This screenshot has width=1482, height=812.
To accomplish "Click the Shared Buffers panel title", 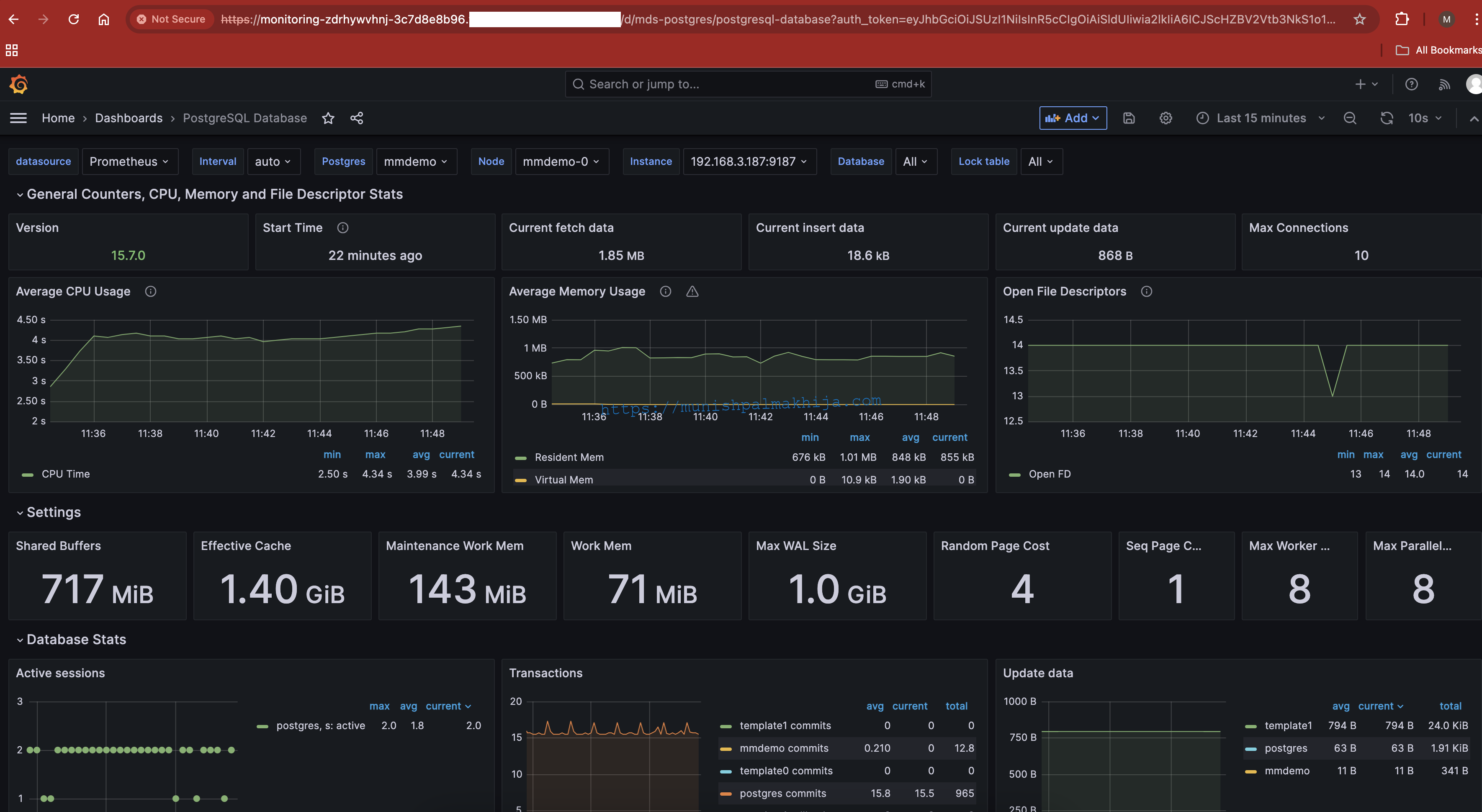I will click(x=58, y=546).
